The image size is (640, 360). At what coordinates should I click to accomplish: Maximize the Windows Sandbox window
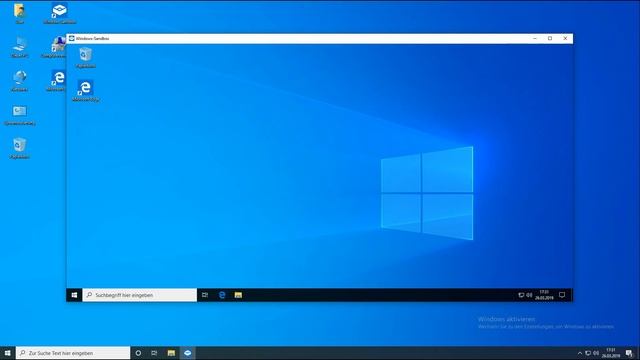[x=550, y=38]
